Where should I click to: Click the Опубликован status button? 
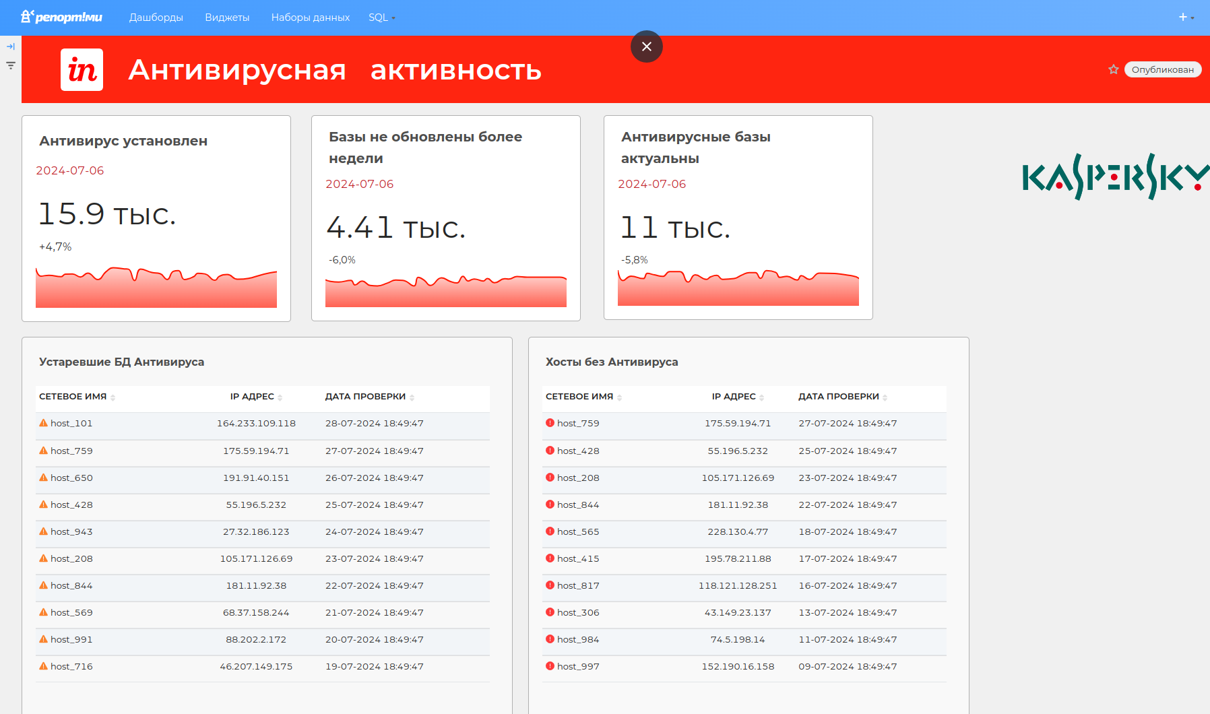coord(1162,69)
